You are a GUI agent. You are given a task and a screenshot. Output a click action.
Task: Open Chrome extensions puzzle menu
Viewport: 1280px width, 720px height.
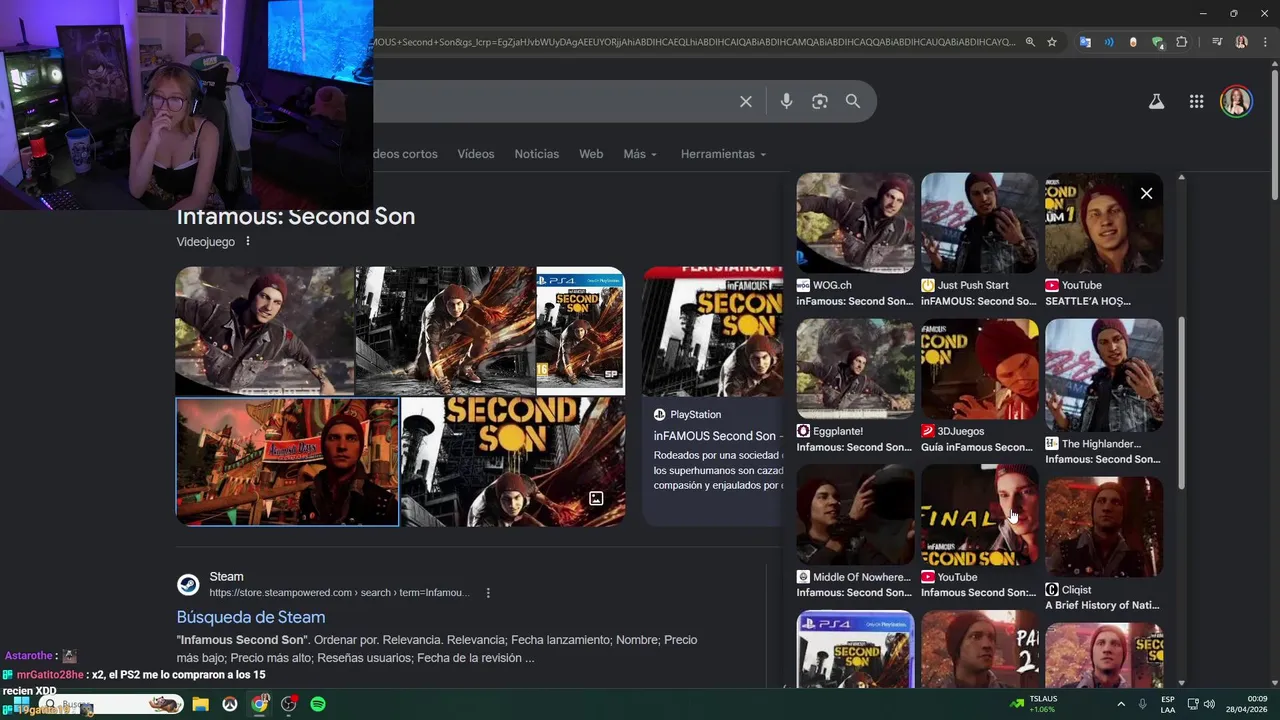point(1182,42)
